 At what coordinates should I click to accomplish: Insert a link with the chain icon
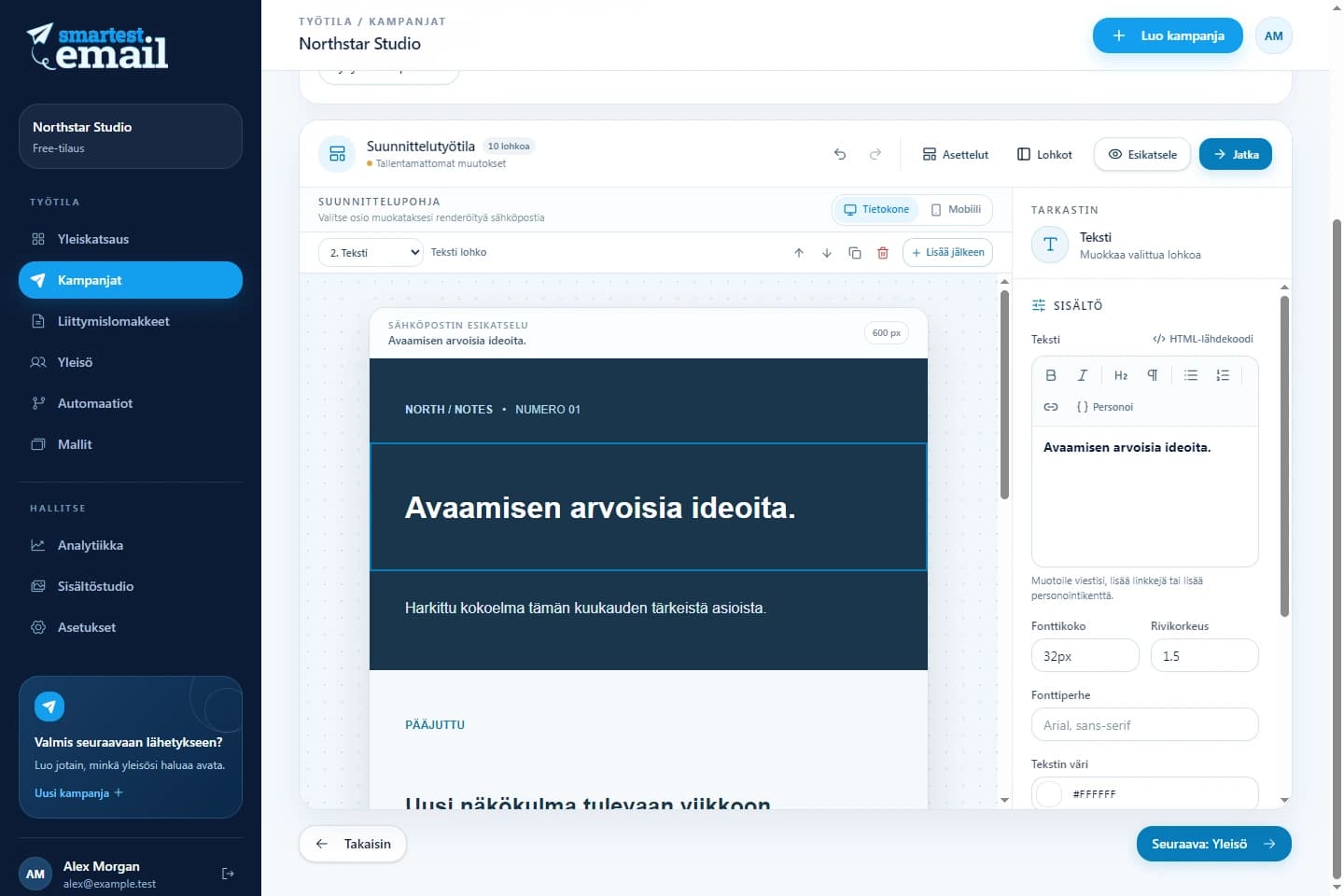pos(1051,407)
